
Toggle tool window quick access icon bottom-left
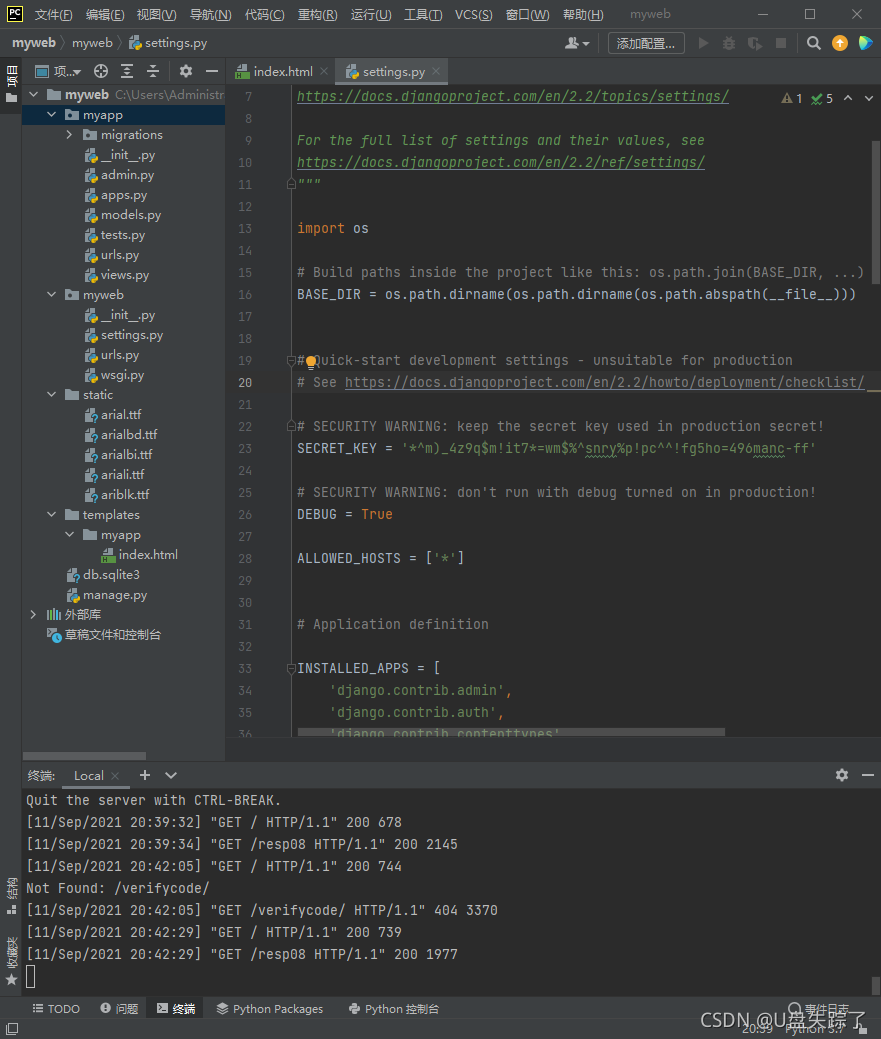[12, 1028]
